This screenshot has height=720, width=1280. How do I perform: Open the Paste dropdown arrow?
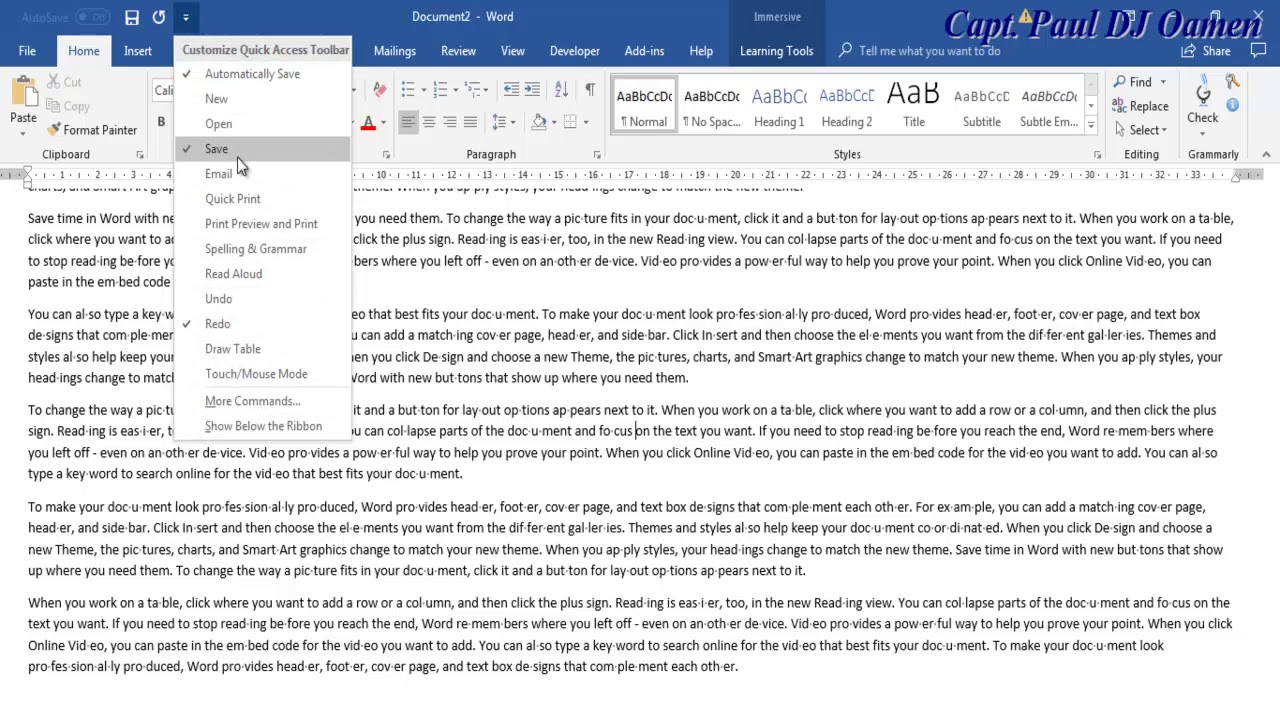click(x=23, y=132)
